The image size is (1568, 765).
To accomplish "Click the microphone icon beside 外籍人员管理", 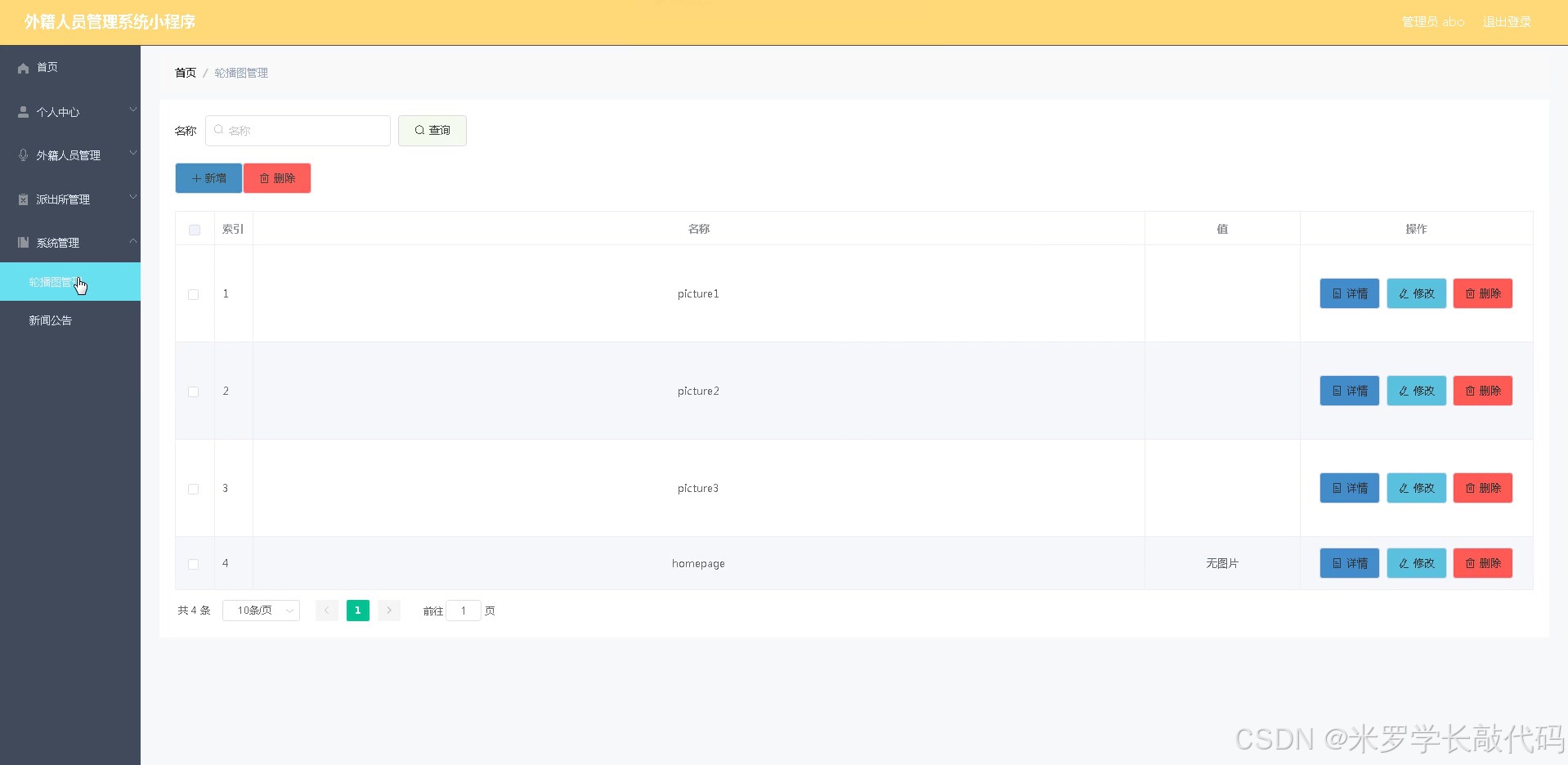I will (23, 155).
